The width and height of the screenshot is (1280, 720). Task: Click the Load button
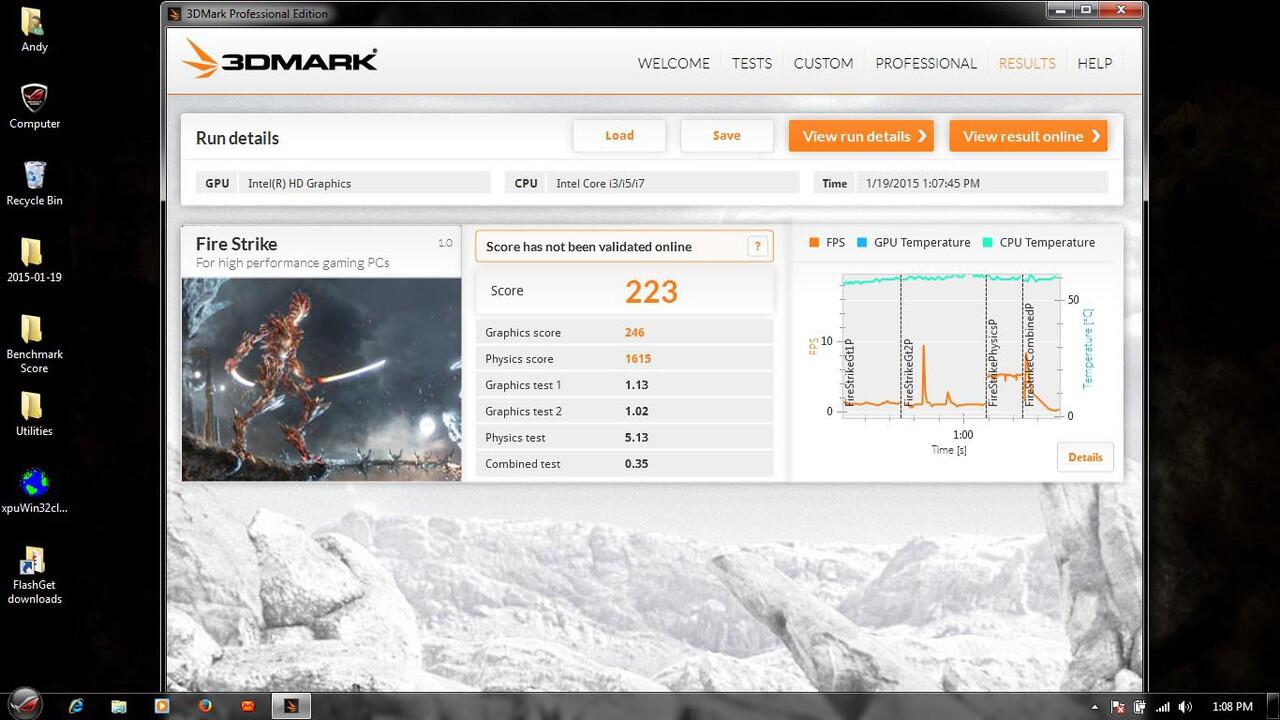(x=619, y=136)
